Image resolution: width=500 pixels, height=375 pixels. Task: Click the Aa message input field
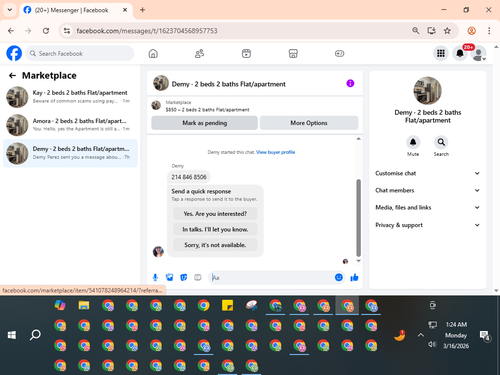[271, 277]
